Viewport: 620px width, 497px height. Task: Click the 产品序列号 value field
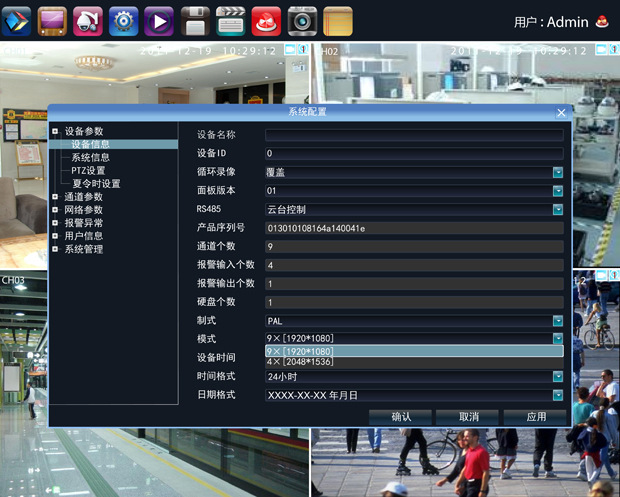(x=414, y=228)
